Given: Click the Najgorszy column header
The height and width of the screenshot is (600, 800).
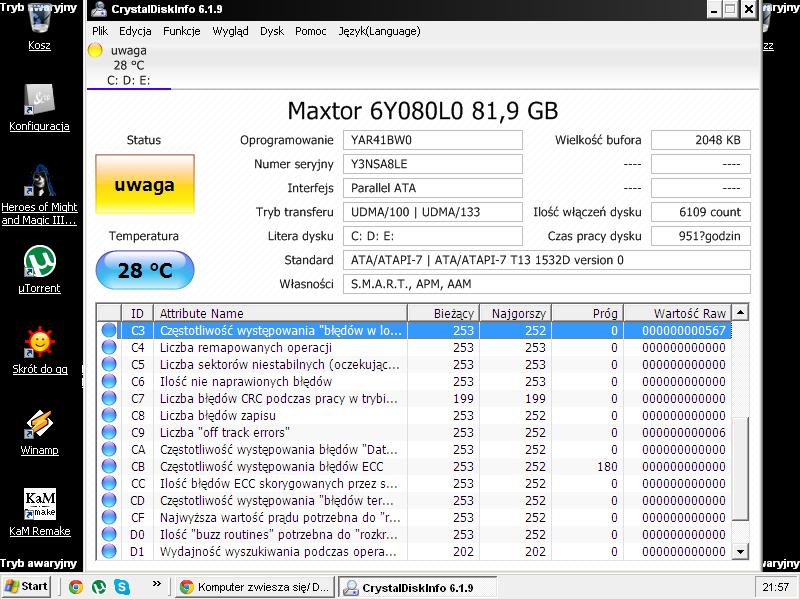Looking at the screenshot, I should click(x=515, y=313).
